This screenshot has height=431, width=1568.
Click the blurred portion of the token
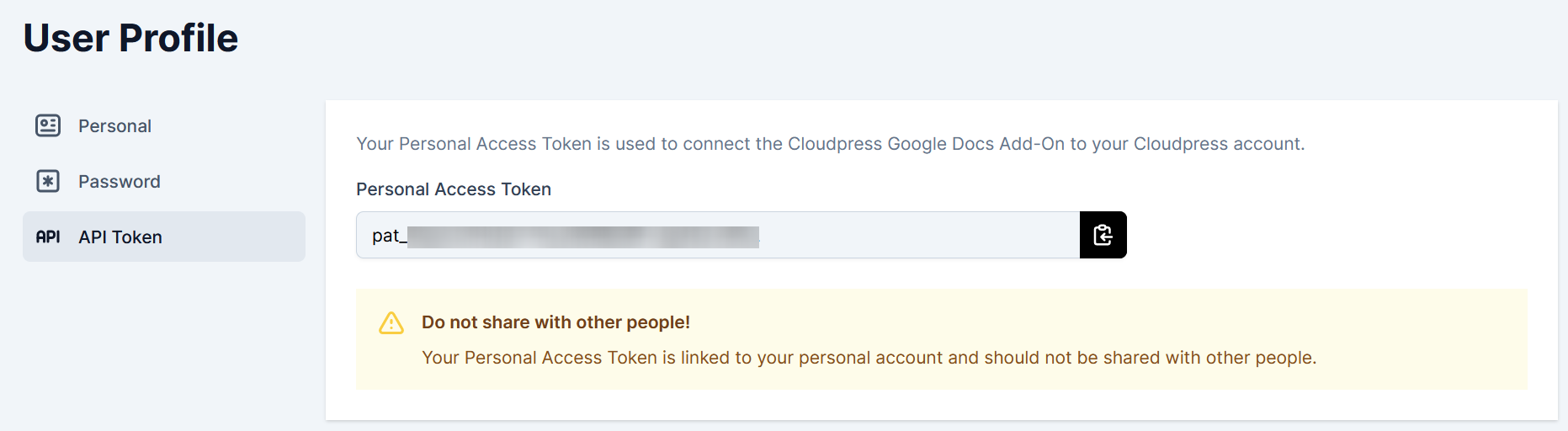(x=582, y=237)
